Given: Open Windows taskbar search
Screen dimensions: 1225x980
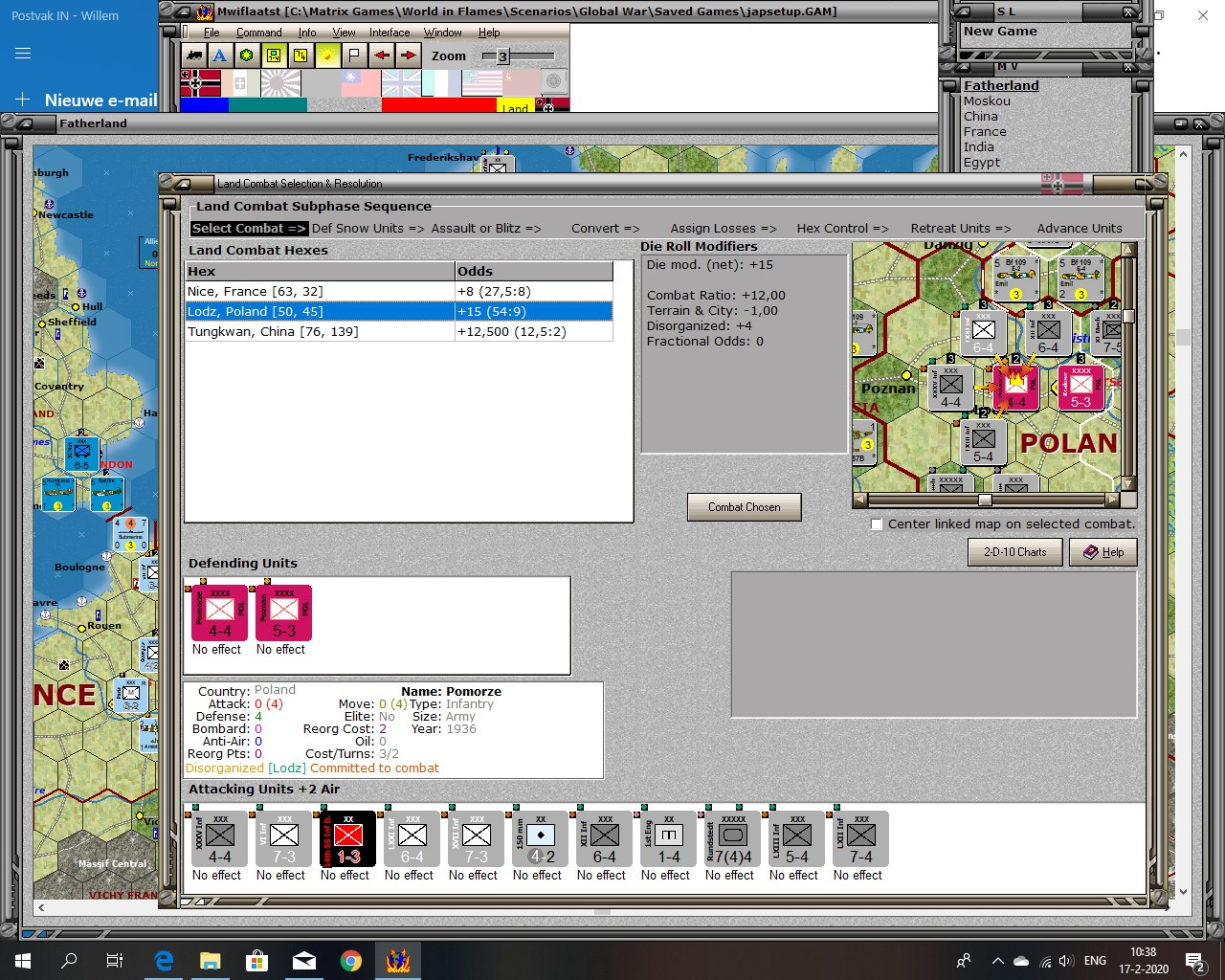Looking at the screenshot, I should pos(69,961).
